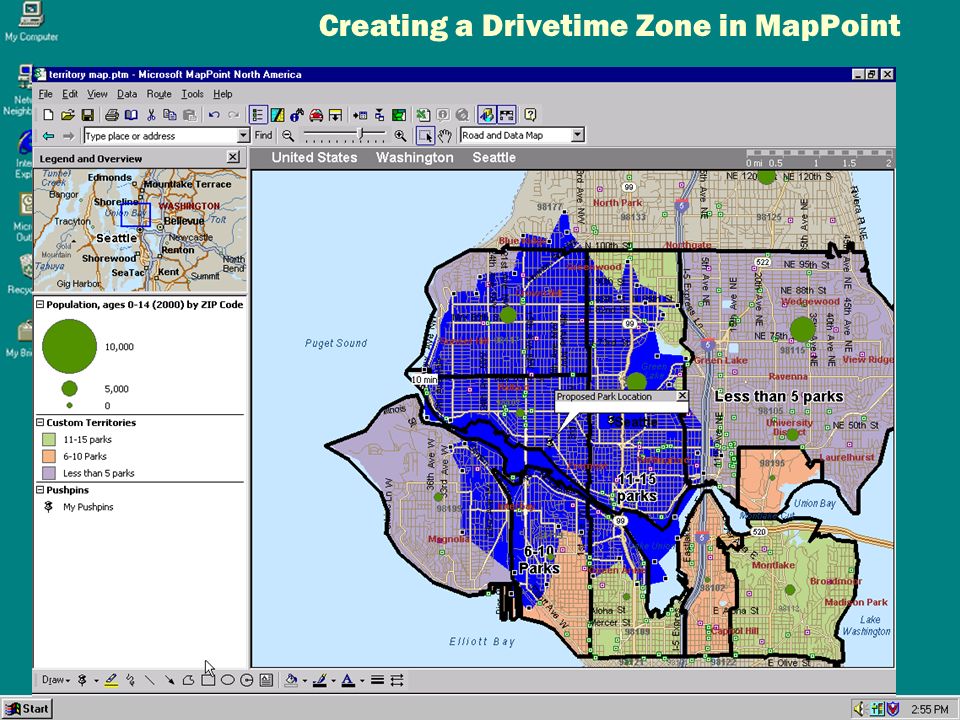
Task: Collapse the Population ages 0-14 legend section
Action: [40, 304]
